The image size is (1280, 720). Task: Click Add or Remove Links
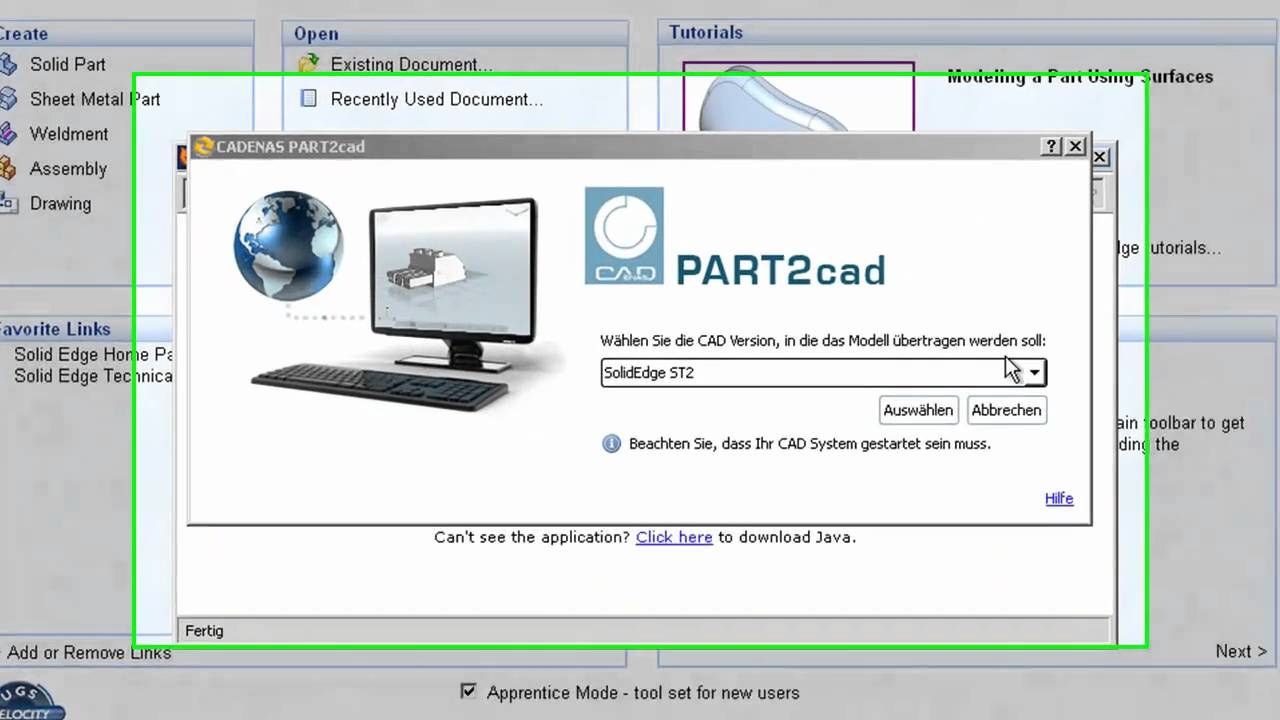pyautogui.click(x=89, y=653)
